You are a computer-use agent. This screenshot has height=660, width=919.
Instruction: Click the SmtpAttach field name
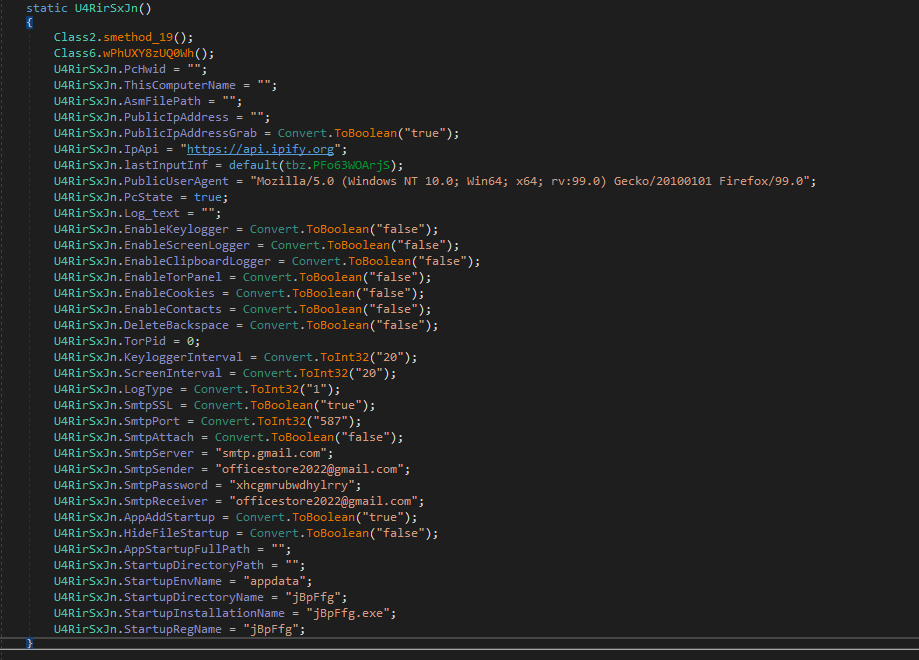[x=159, y=437]
